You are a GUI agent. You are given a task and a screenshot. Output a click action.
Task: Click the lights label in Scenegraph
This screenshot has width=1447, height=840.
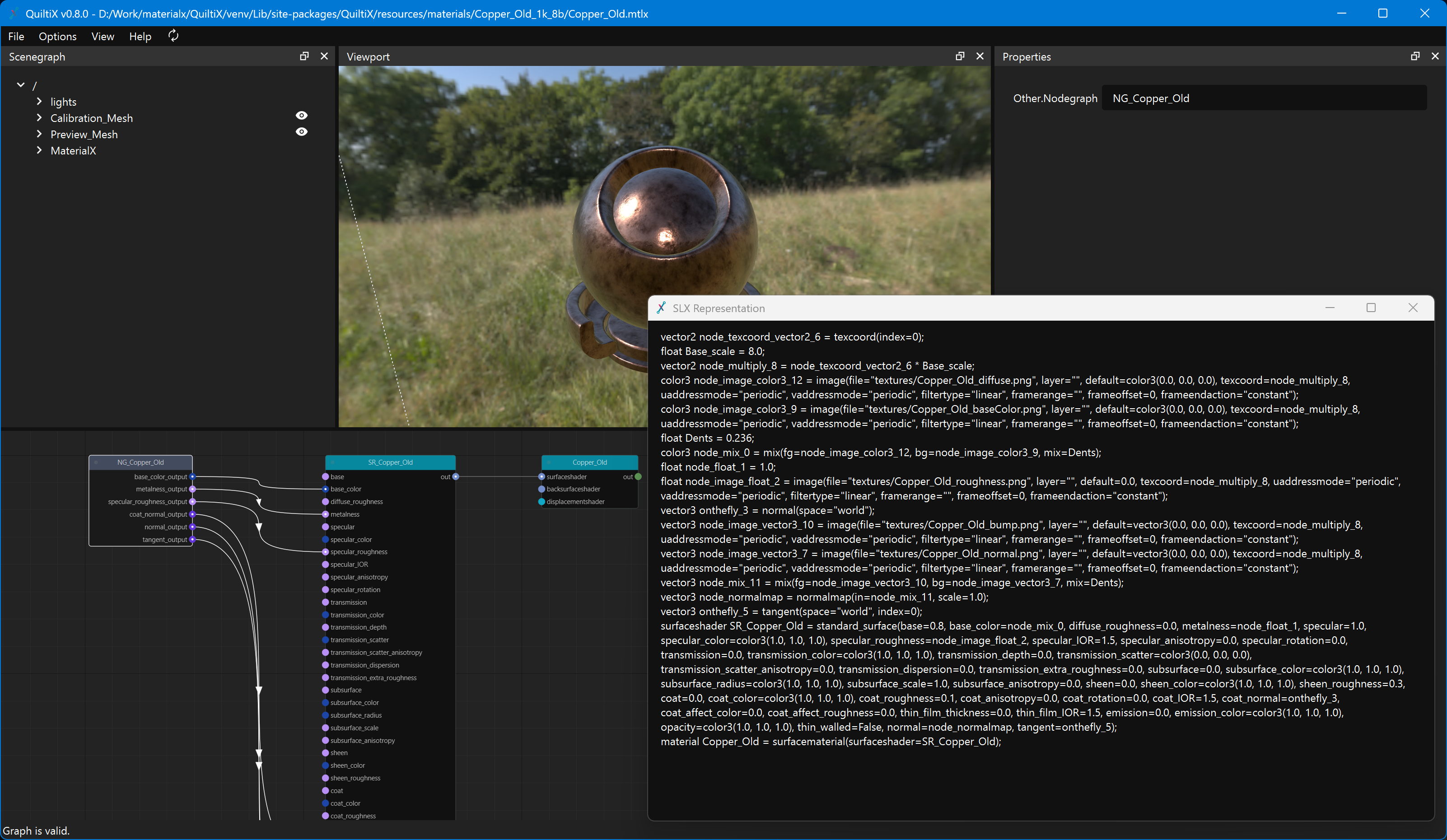coord(63,102)
